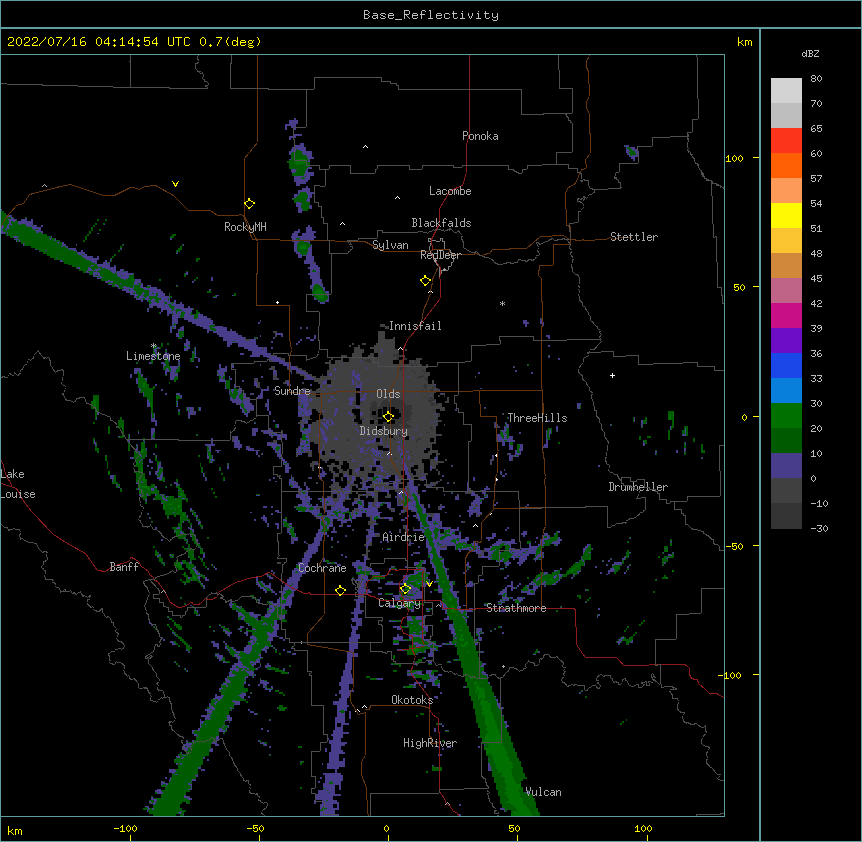
Task: Click the HighRiver city label
Action: click(430, 743)
